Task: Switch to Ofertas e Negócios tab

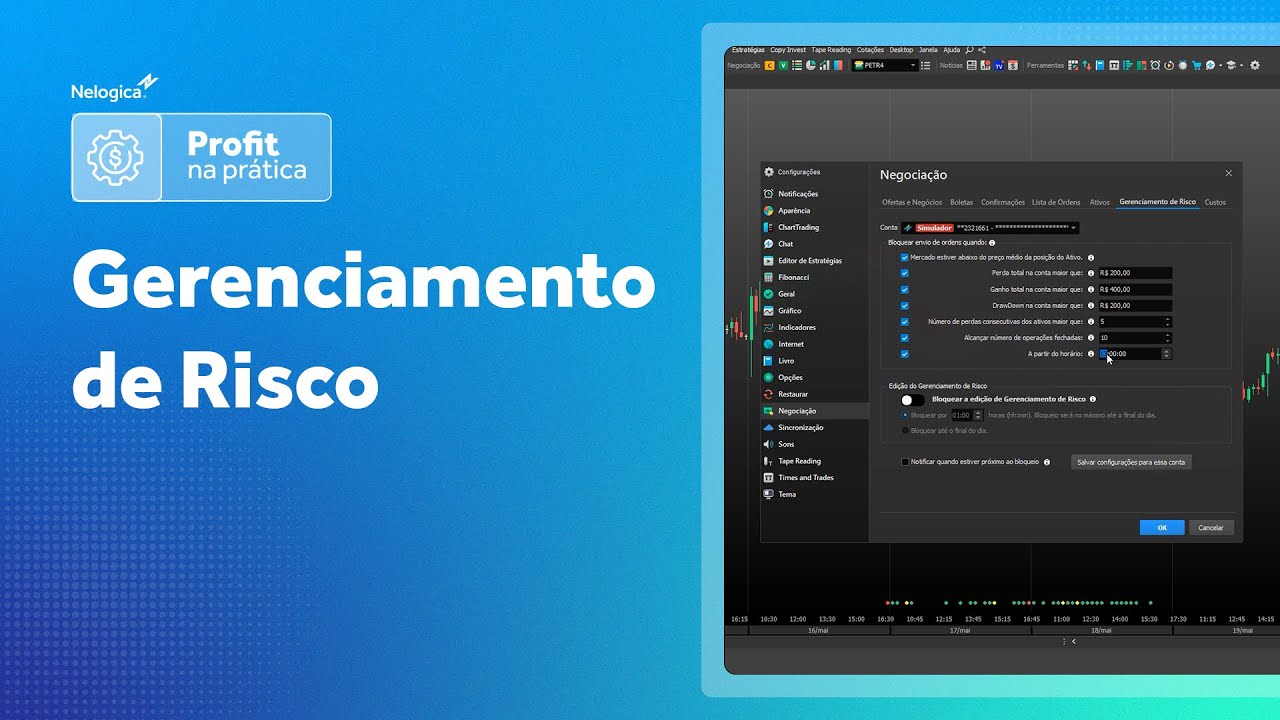Action: 912,202
